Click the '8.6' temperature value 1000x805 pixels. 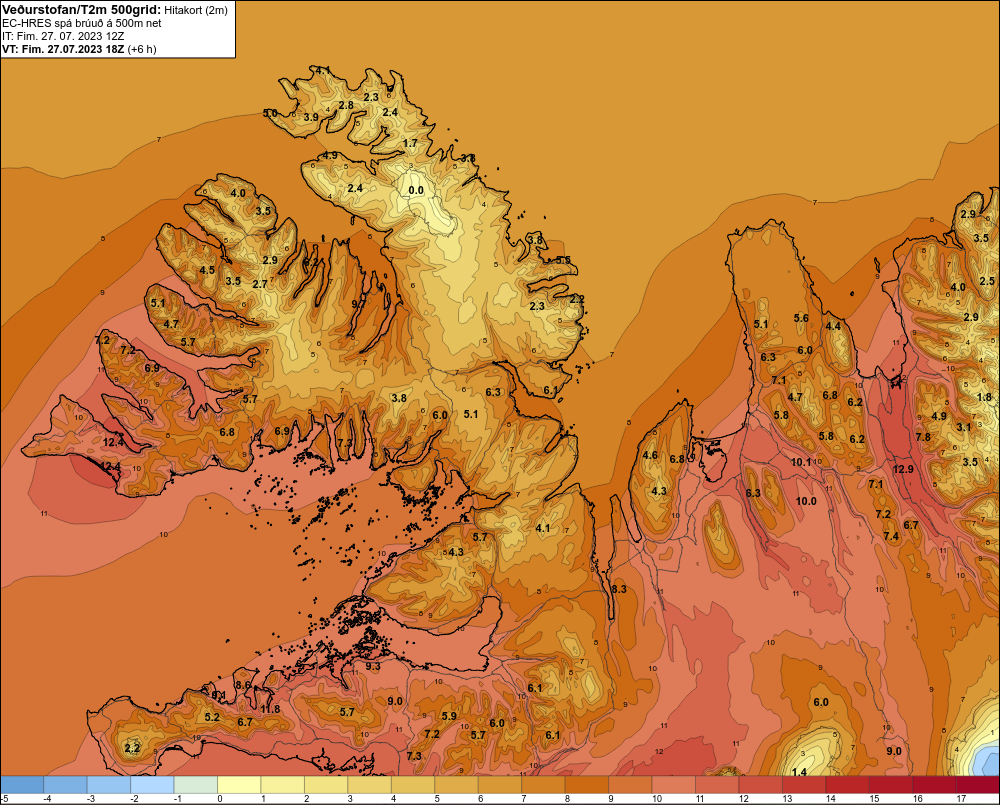(243, 685)
